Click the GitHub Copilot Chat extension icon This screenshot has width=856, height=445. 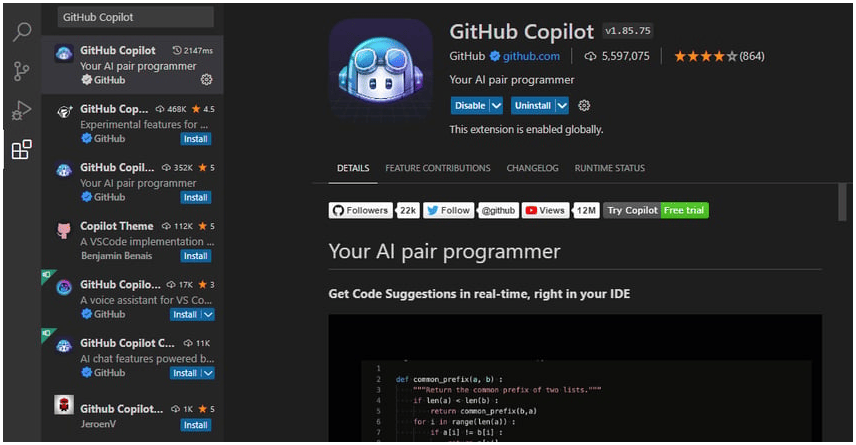tap(64, 346)
